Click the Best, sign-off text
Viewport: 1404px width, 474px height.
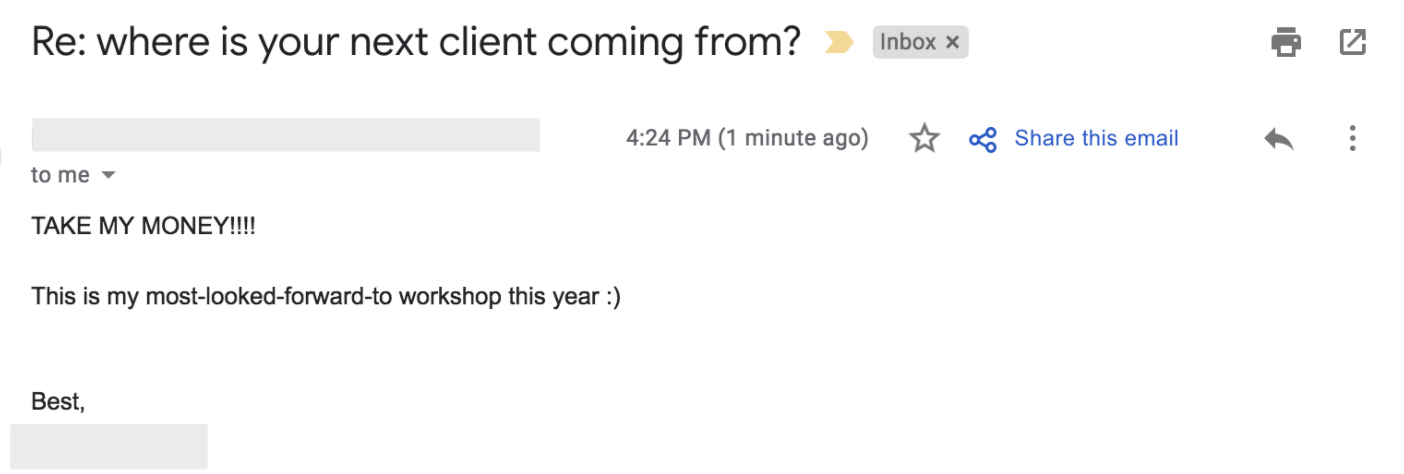(x=58, y=402)
